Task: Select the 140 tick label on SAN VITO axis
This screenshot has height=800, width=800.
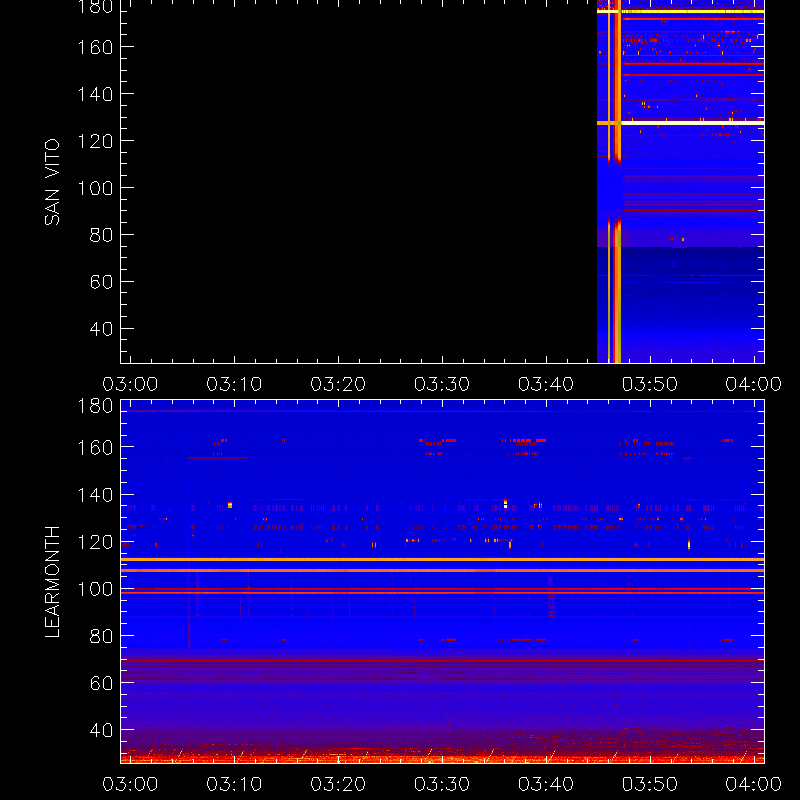Action: pos(95,94)
